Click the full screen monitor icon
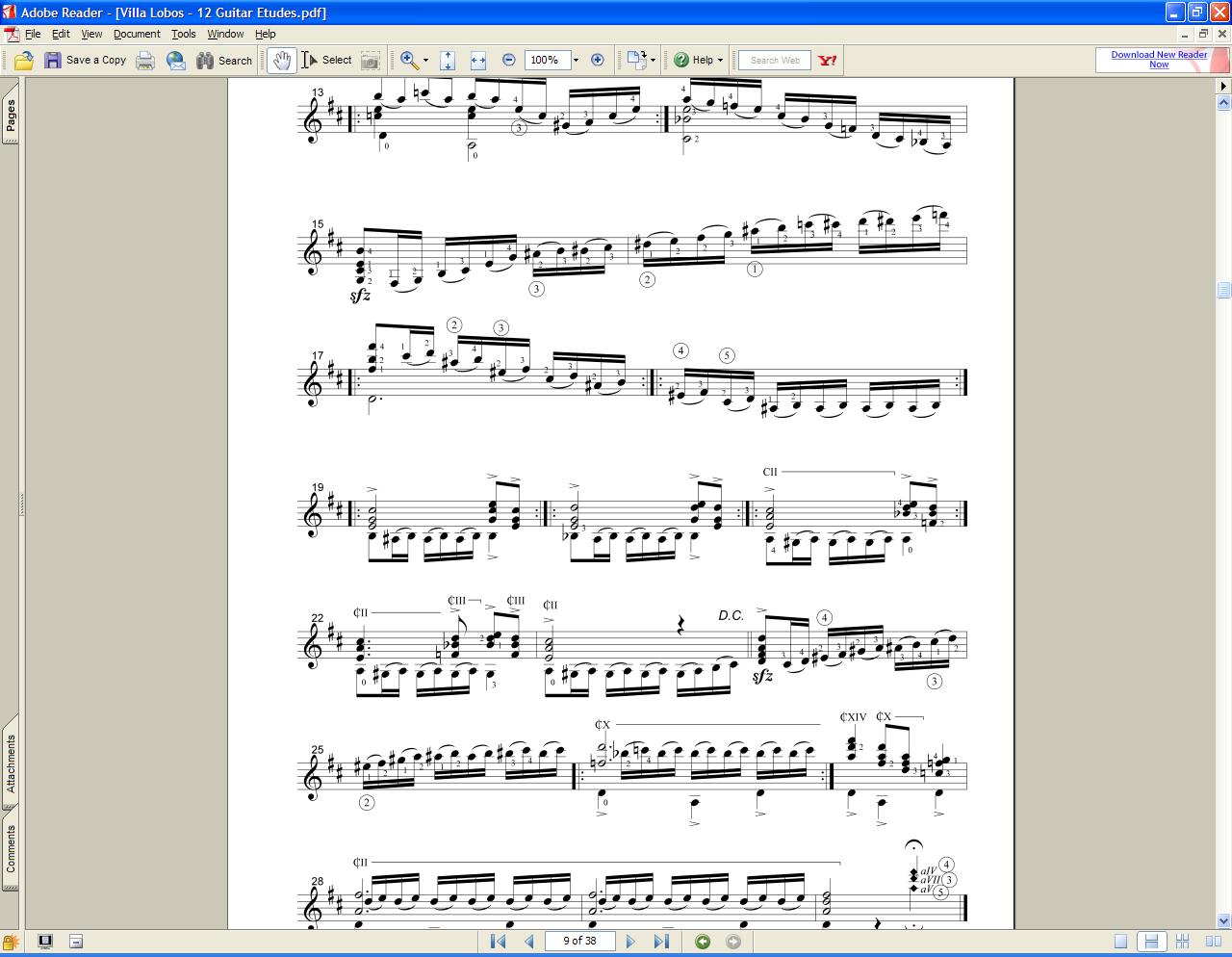 [44, 942]
